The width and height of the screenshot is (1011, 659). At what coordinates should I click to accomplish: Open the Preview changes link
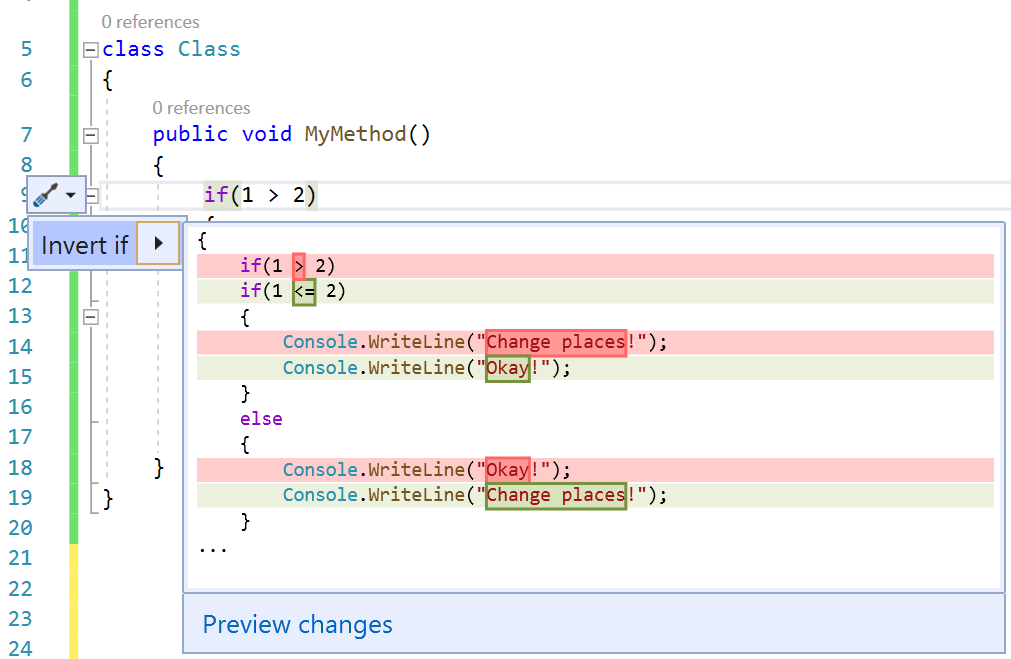tap(297, 624)
